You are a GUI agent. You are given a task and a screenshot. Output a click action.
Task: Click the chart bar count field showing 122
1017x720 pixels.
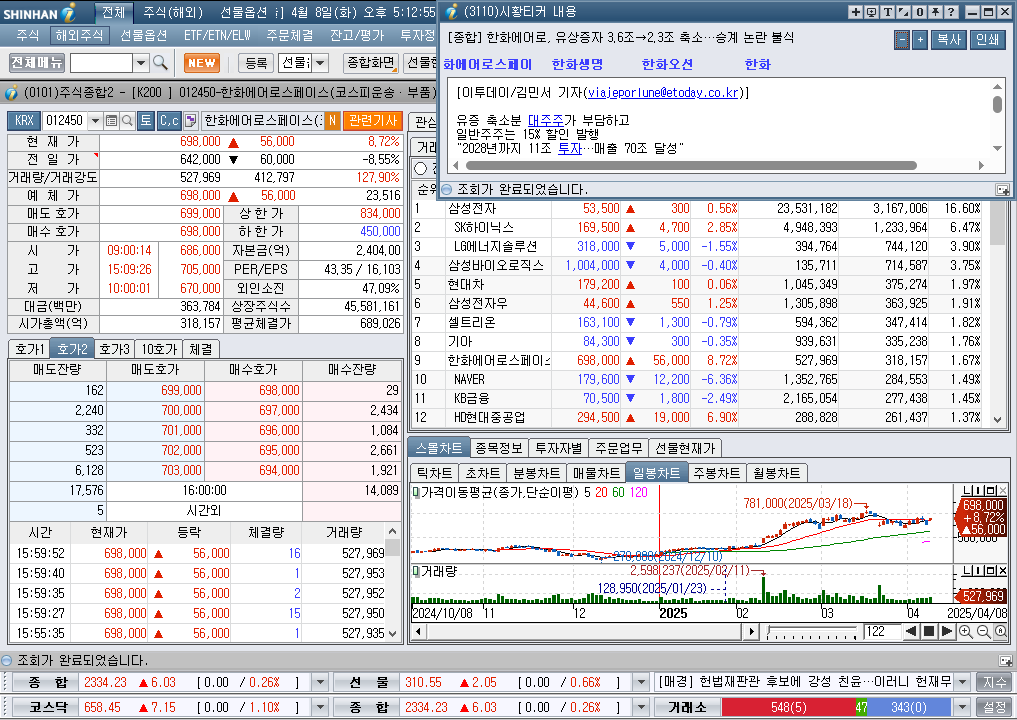[x=881, y=631]
